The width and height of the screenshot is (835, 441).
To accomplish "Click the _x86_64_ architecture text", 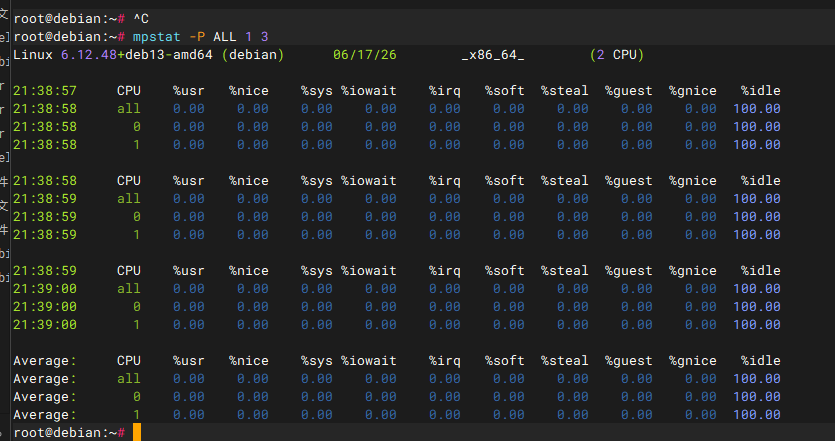I will point(493,55).
